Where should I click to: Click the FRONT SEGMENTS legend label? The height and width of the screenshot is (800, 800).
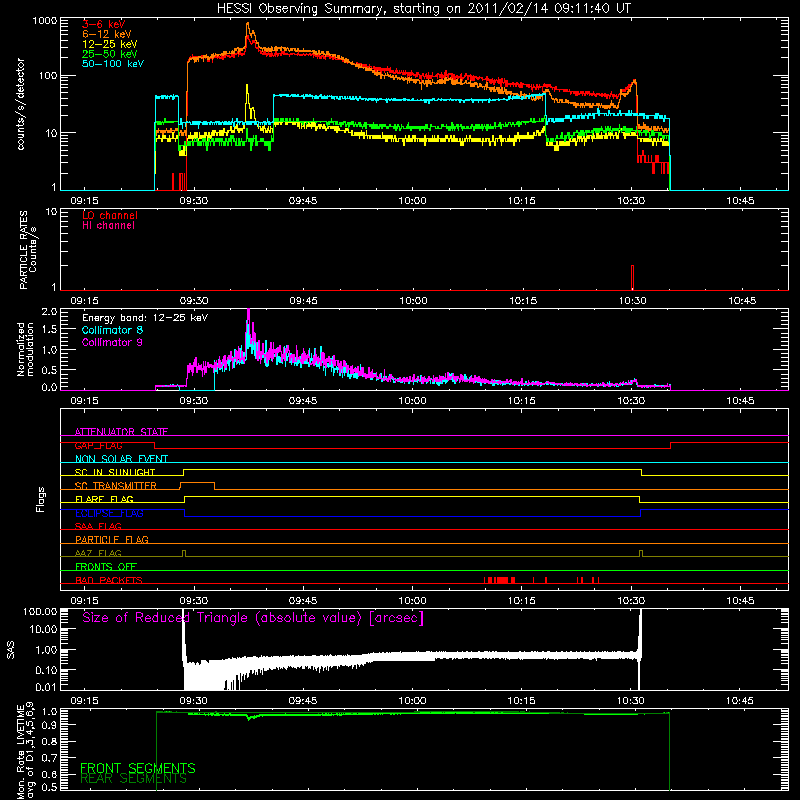(138, 768)
